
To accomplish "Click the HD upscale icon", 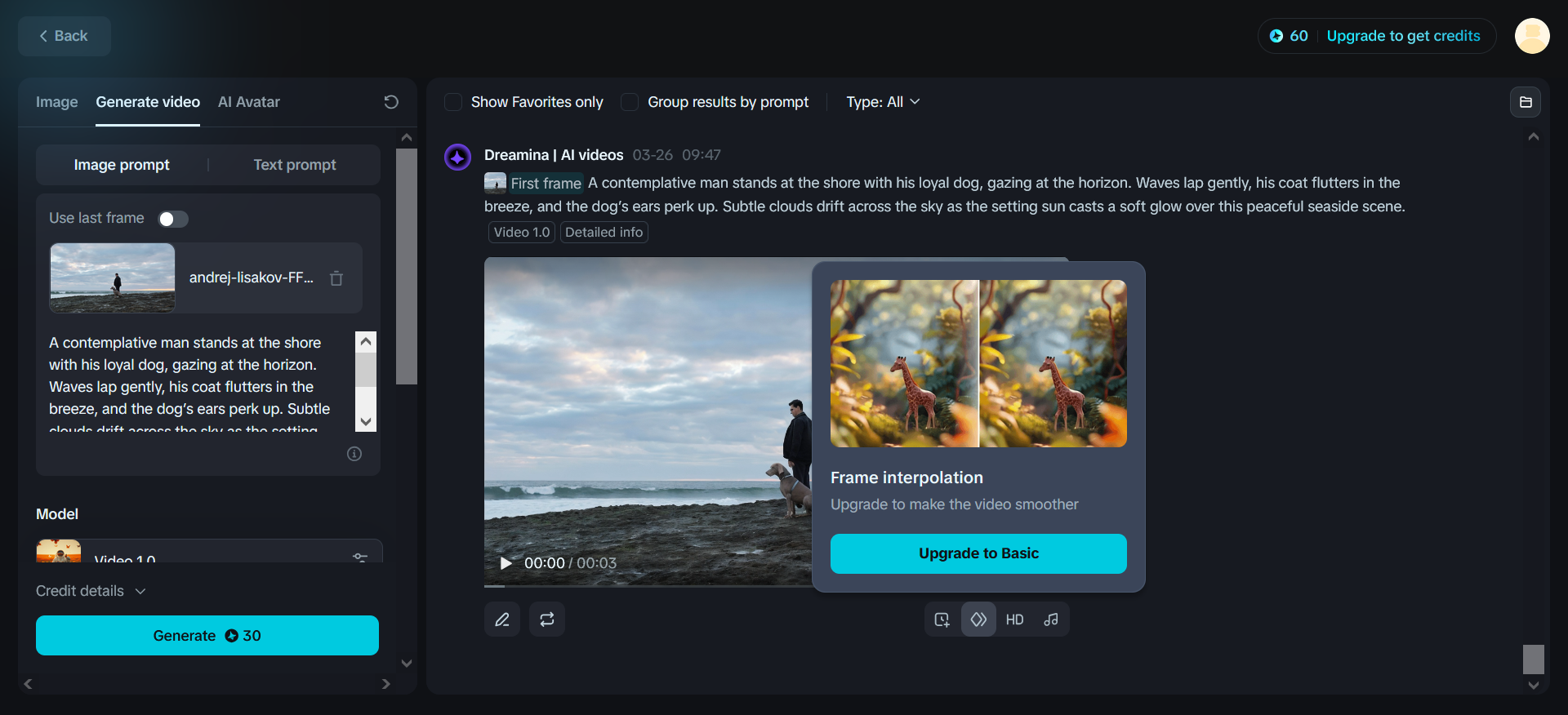I will click(x=1015, y=620).
